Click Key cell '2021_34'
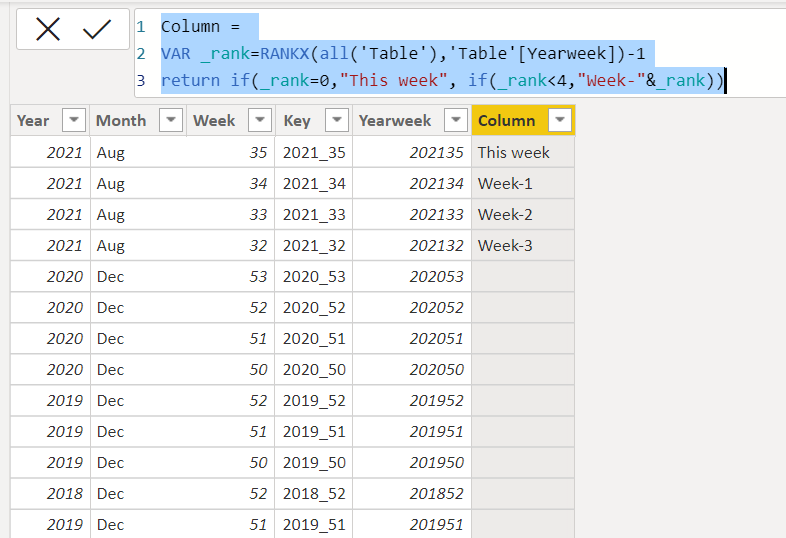Image resolution: width=786 pixels, height=538 pixels. pos(314,184)
